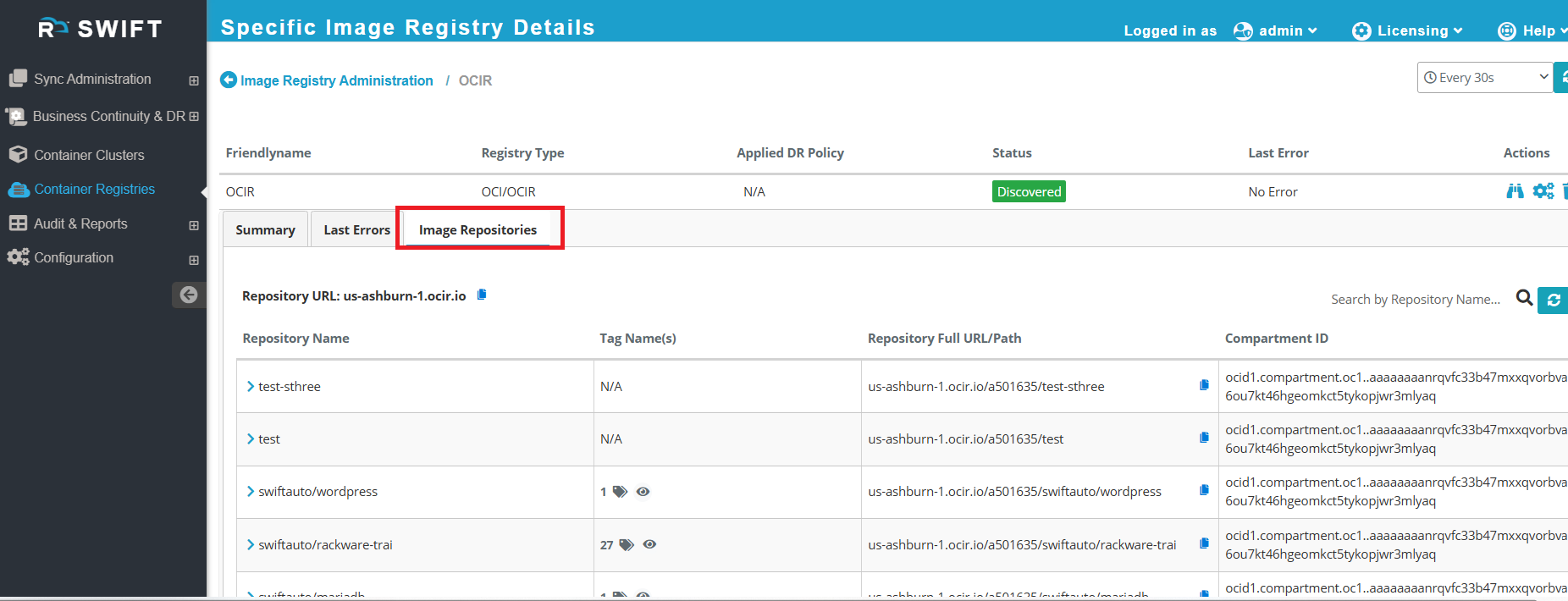Open Audit & Reports menu

80,223
